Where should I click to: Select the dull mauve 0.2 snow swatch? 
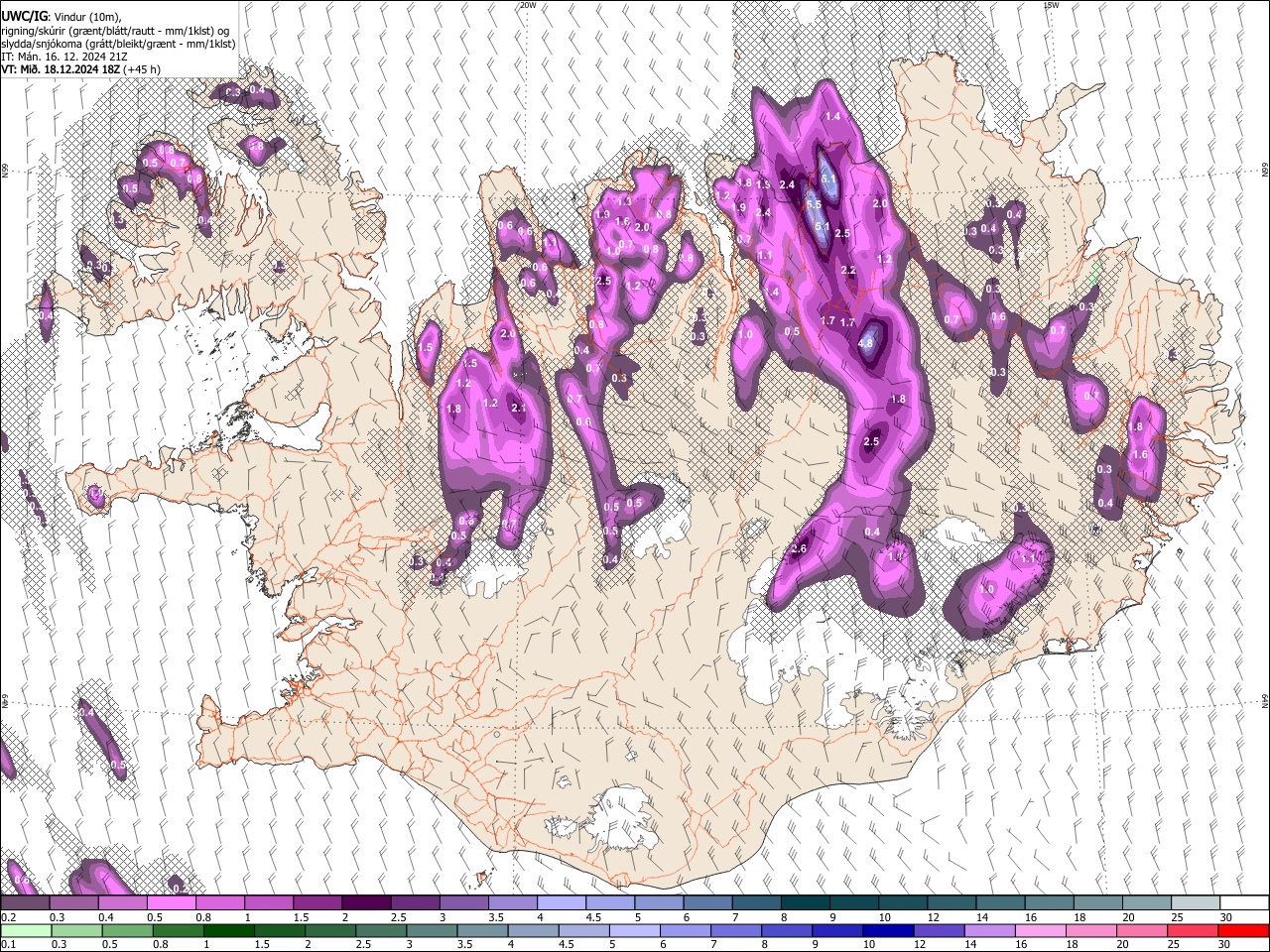(x=25, y=902)
